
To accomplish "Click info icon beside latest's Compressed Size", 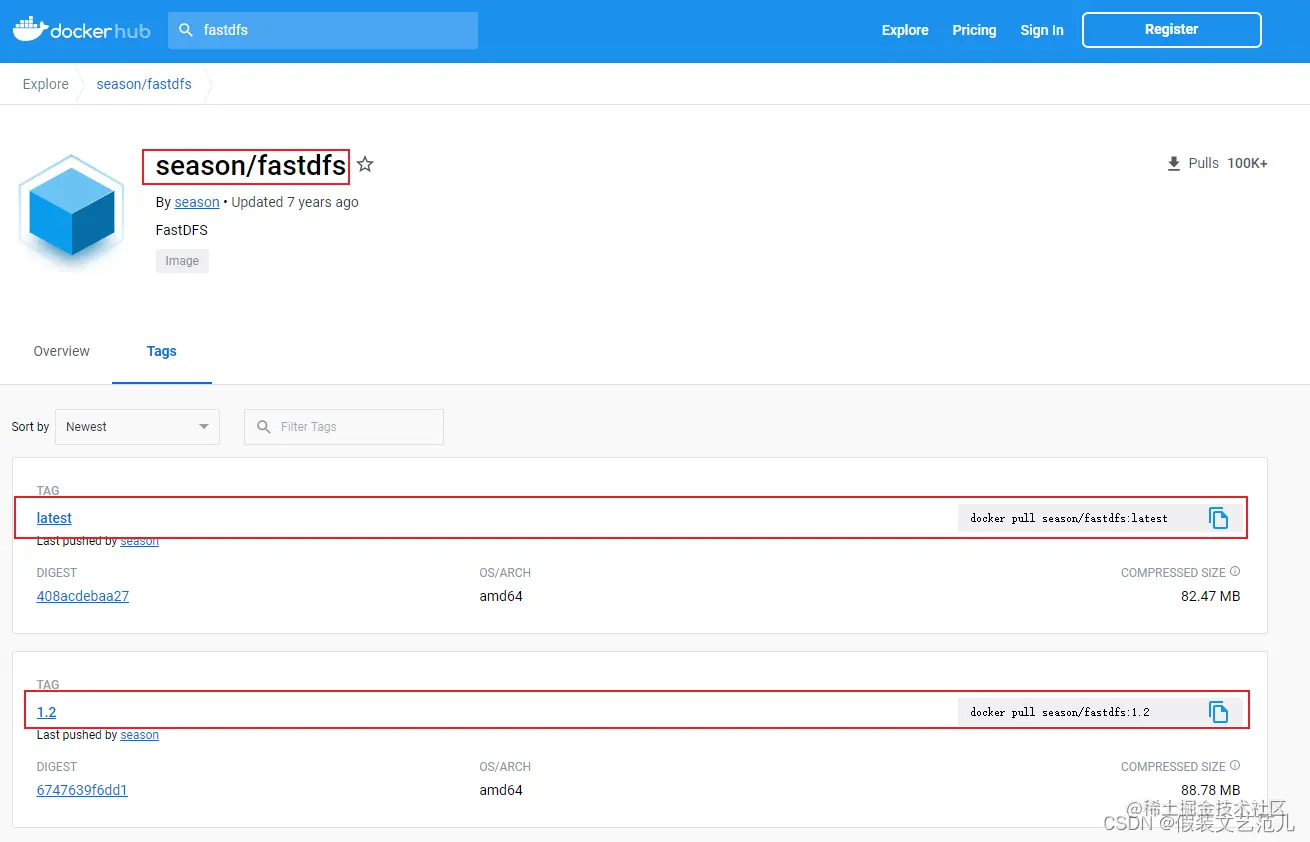I will [1235, 572].
